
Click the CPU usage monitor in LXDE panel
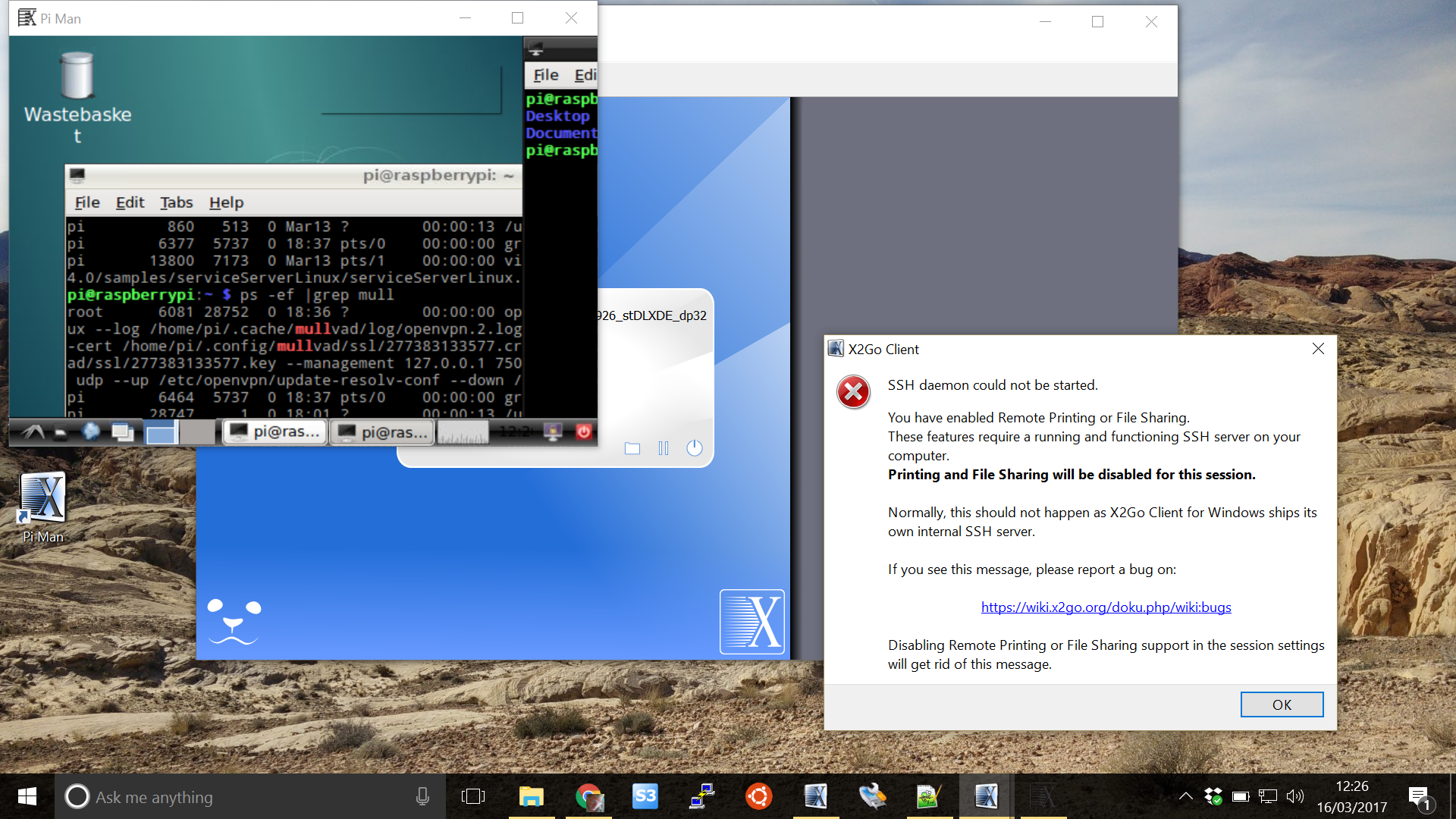(463, 432)
